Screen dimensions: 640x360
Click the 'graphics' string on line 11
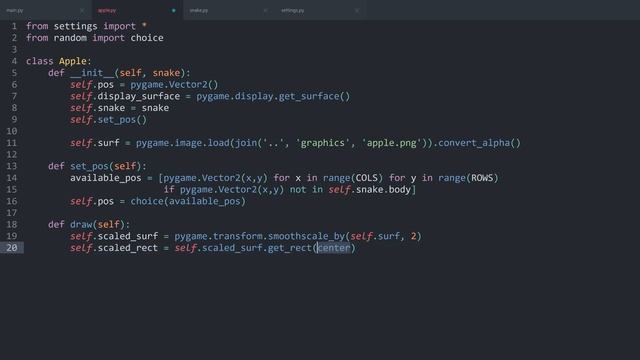(x=322, y=143)
